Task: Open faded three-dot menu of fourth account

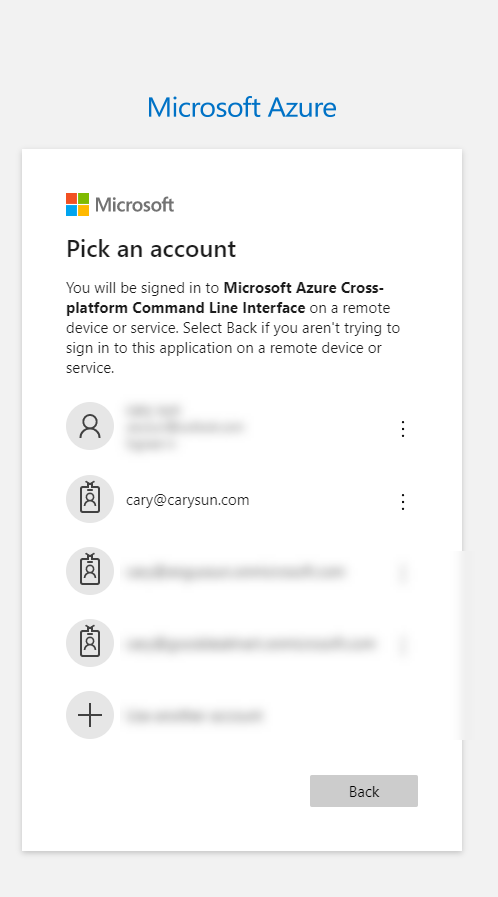Action: coord(403,645)
